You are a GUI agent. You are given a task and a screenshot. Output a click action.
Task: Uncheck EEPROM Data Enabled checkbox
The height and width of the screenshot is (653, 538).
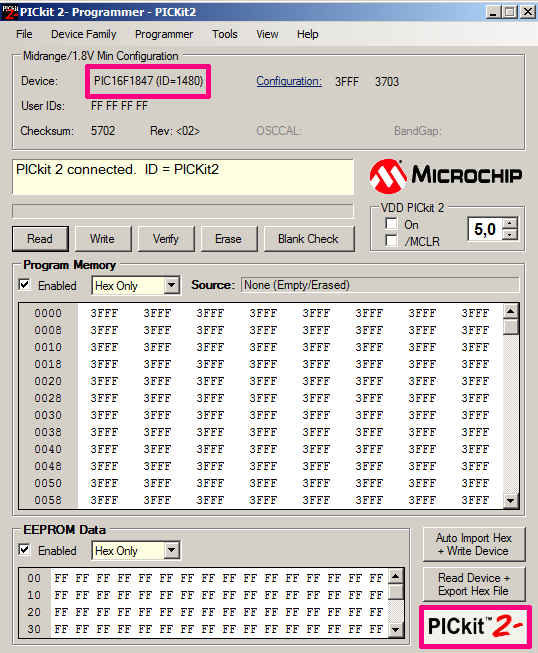[x=25, y=550]
